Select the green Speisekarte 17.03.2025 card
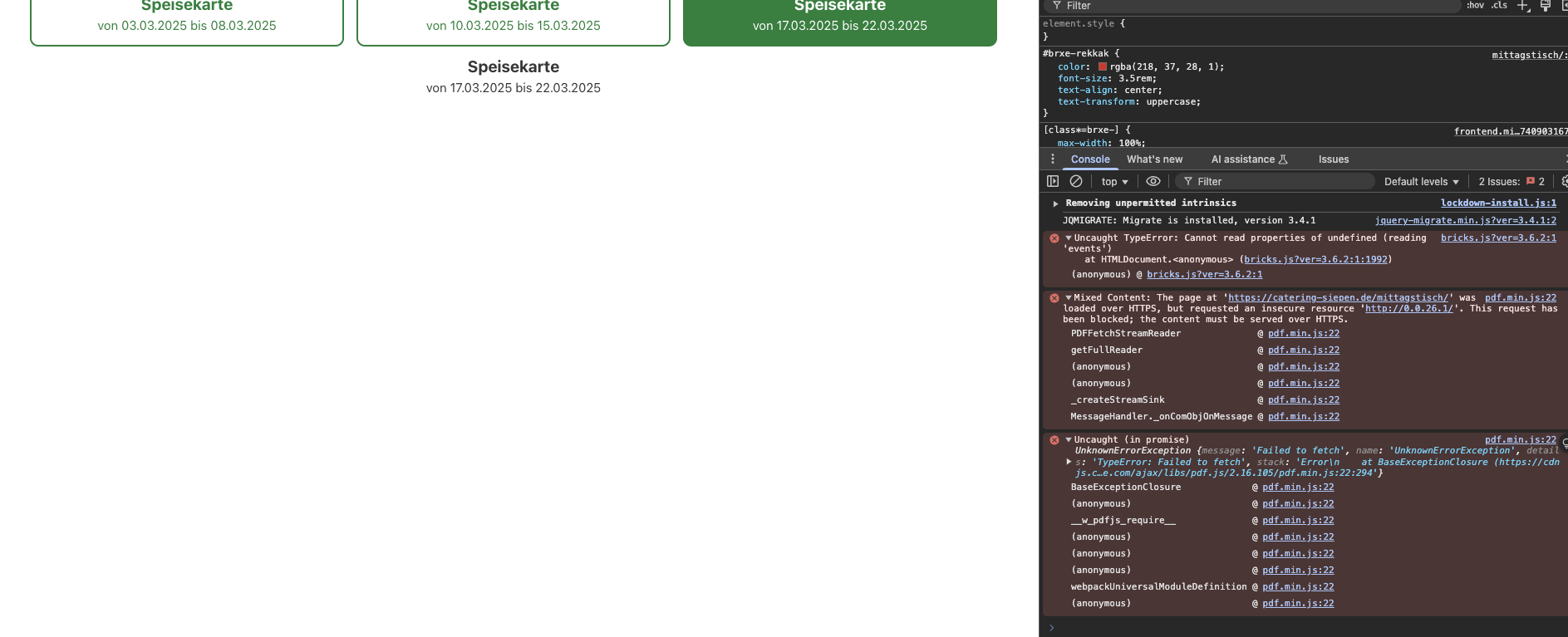 (840, 22)
